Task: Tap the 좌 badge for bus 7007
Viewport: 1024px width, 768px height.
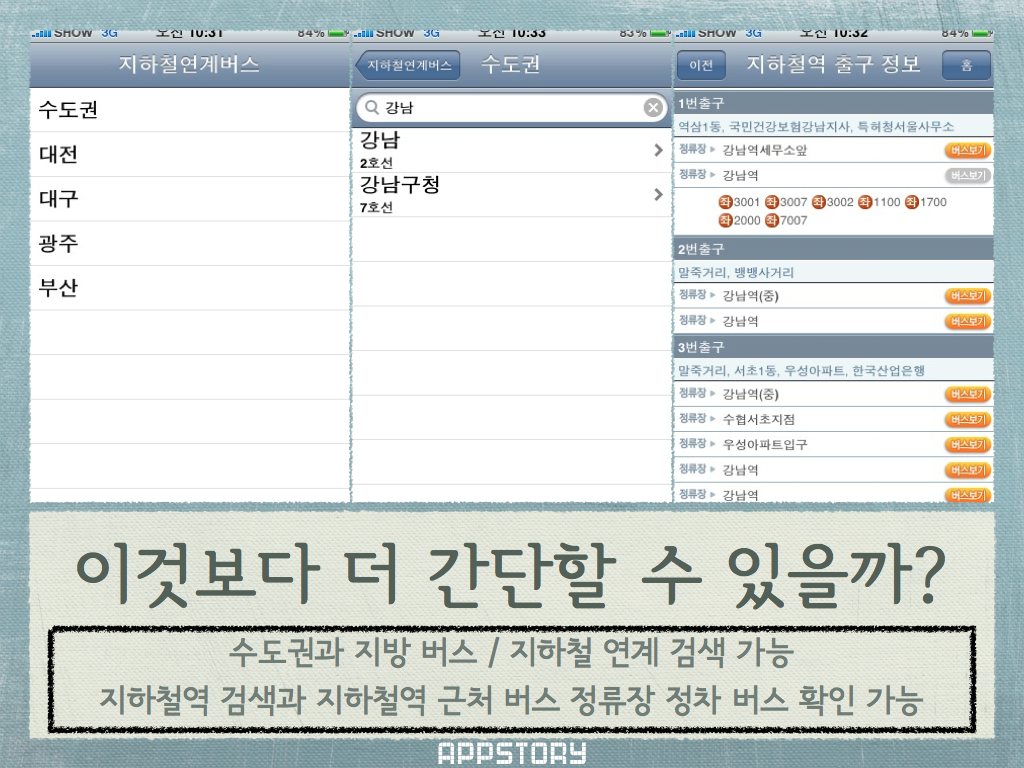Action: 772,220
